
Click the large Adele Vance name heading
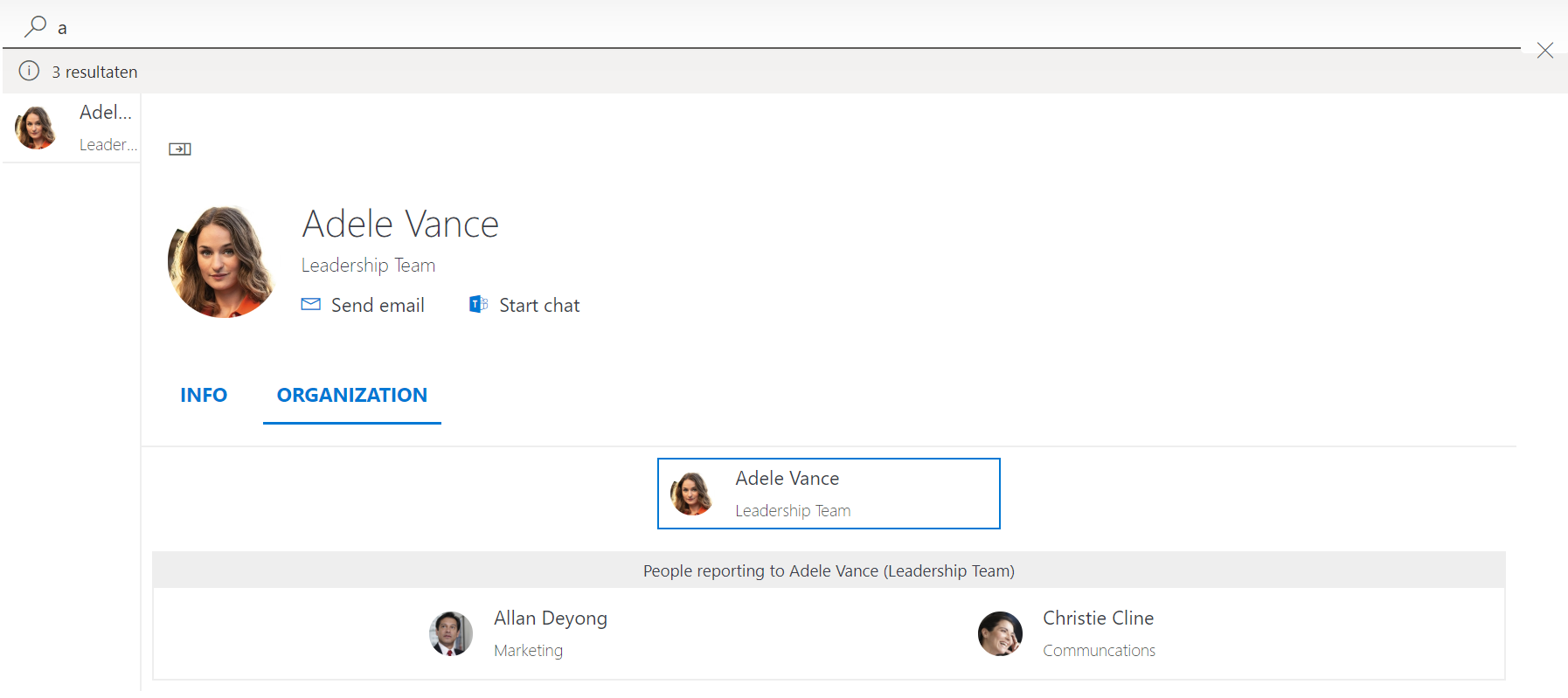pos(400,224)
